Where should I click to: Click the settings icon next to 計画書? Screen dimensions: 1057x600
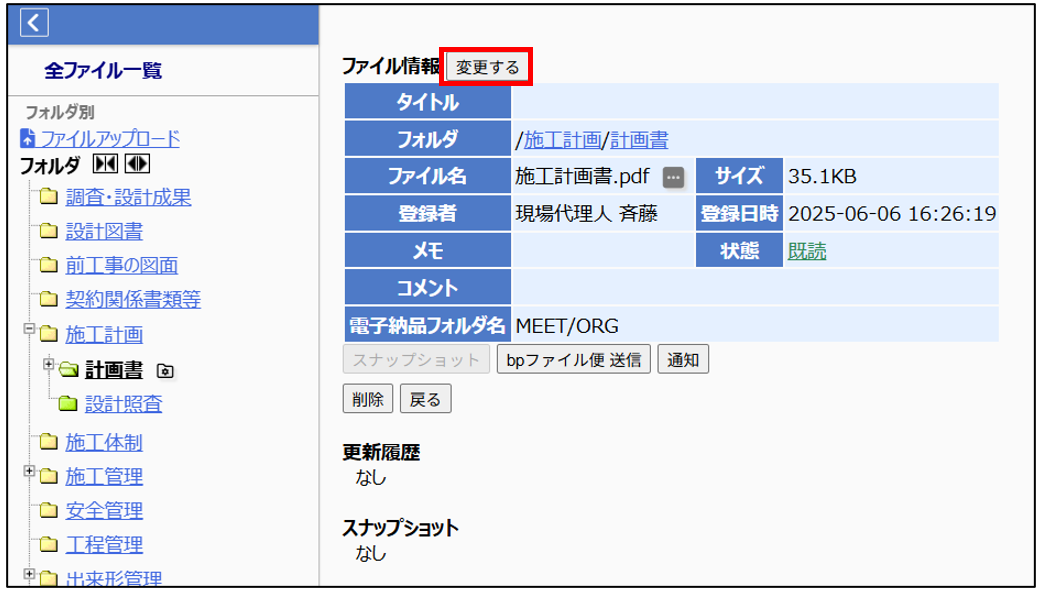(x=166, y=372)
